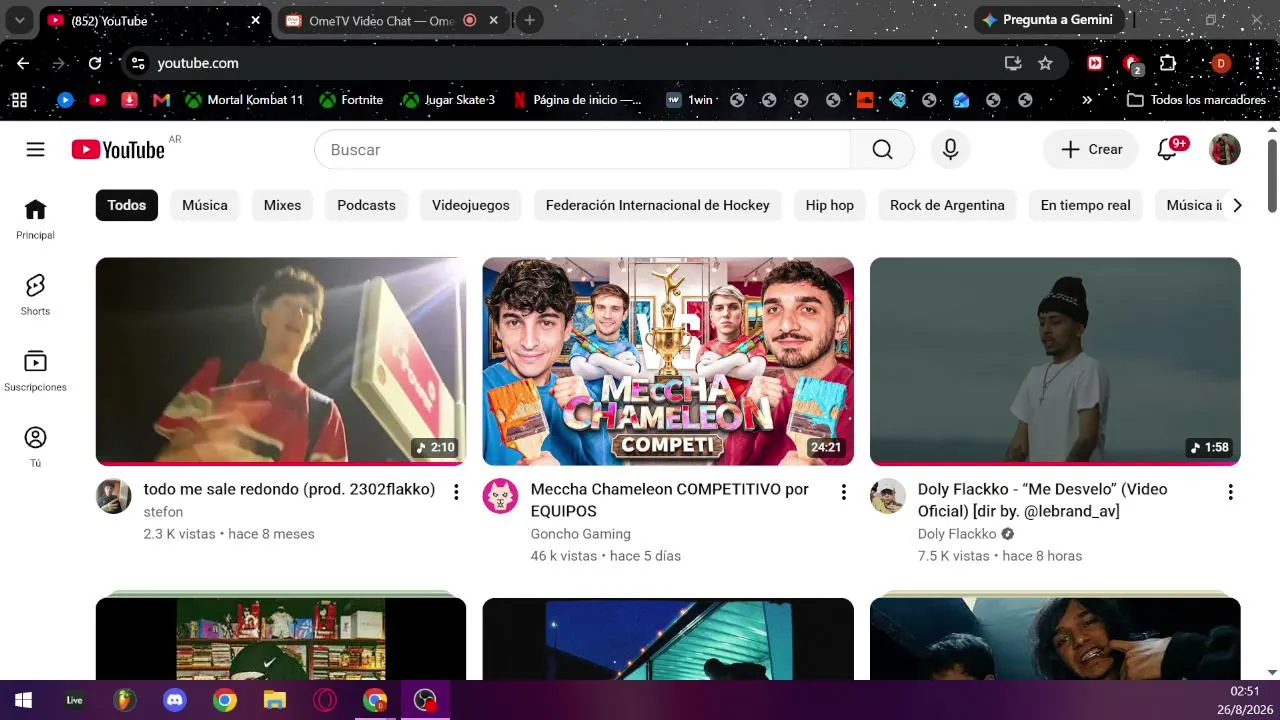The width and height of the screenshot is (1280, 720).
Task: Expand the tab search dropdown
Action: point(19,20)
